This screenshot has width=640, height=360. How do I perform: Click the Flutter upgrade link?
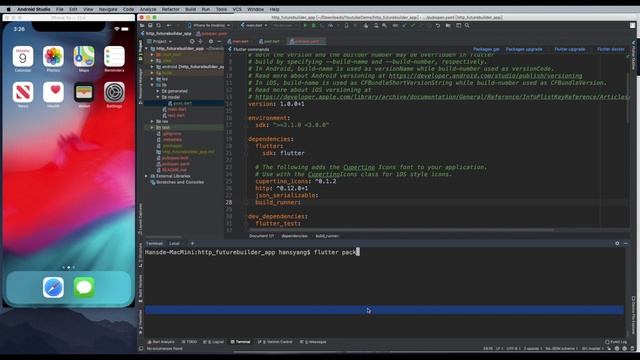pos(570,49)
